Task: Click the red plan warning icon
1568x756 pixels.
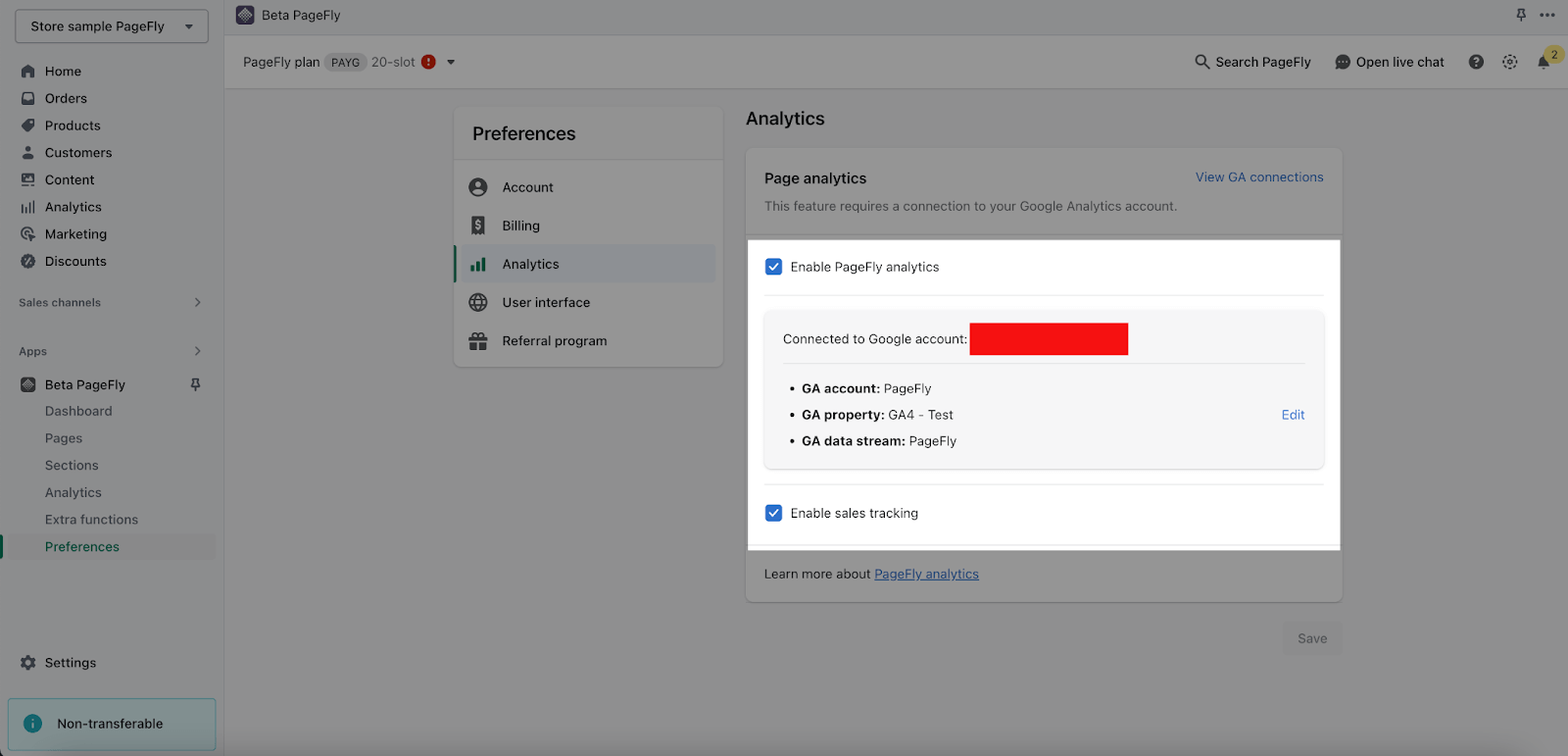Action: [x=428, y=62]
